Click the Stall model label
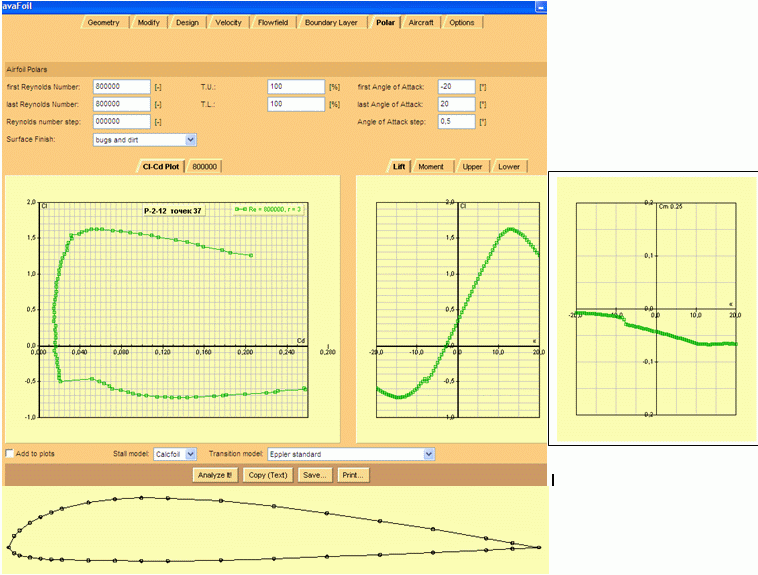Image resolution: width=758 pixels, height=575 pixels. [x=131, y=454]
